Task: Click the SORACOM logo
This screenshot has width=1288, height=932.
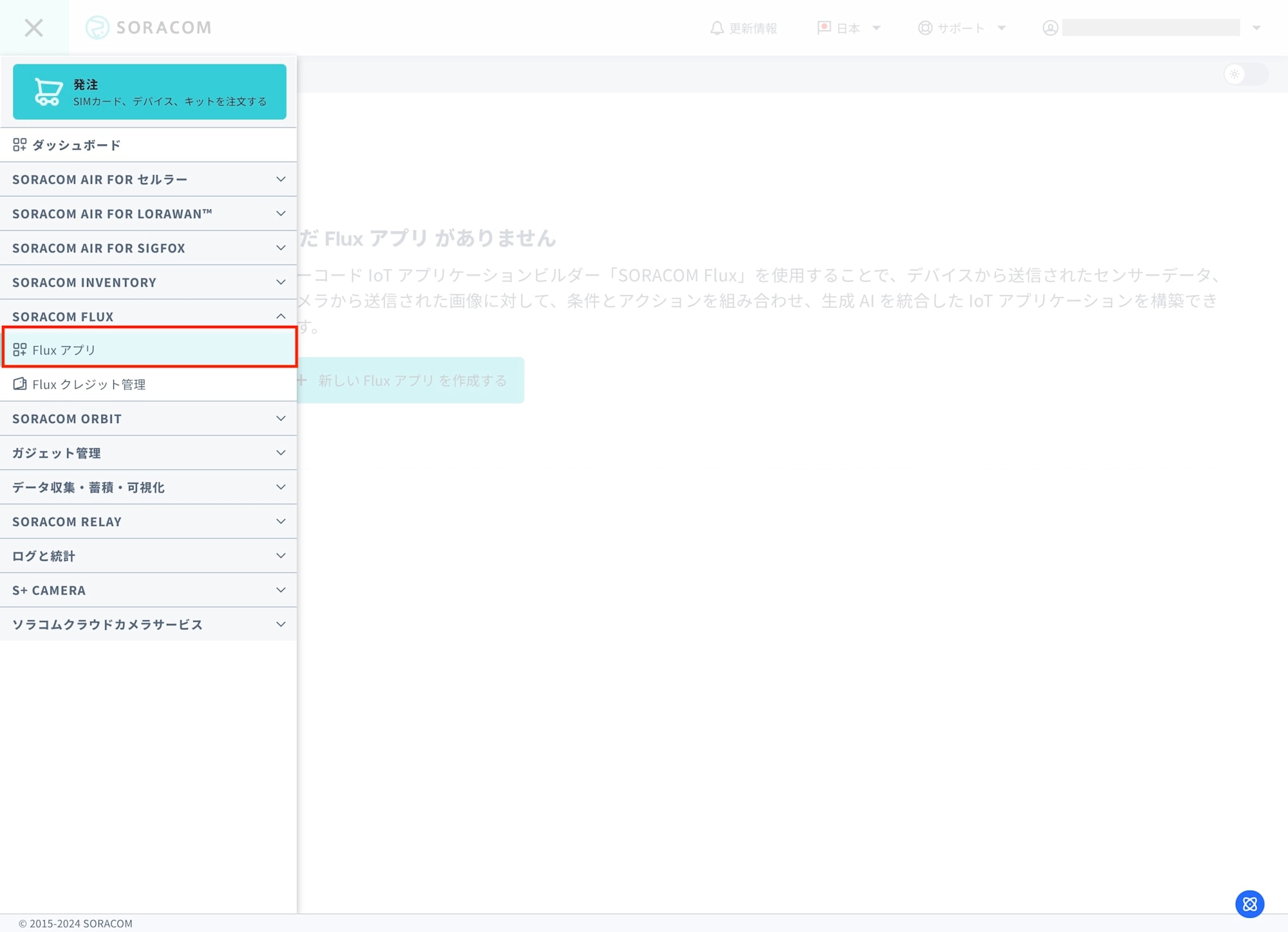Action: [x=148, y=28]
